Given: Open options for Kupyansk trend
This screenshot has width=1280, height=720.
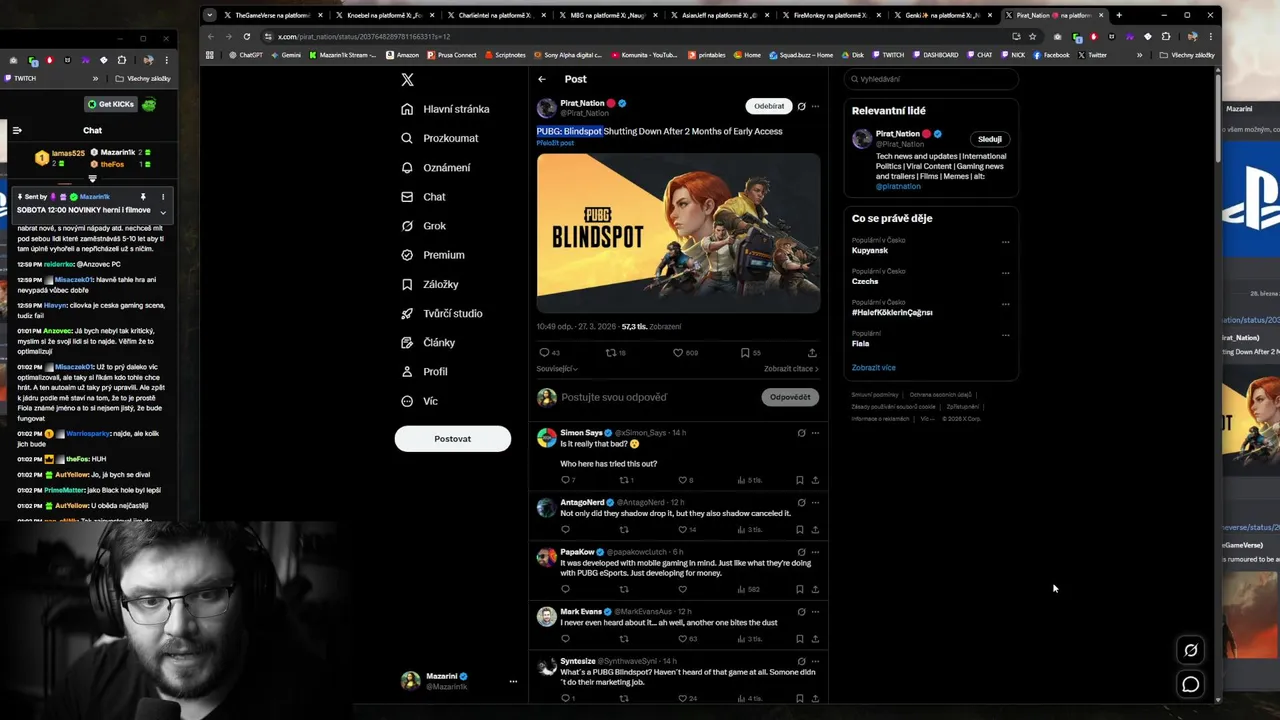Looking at the screenshot, I should click(x=1006, y=242).
